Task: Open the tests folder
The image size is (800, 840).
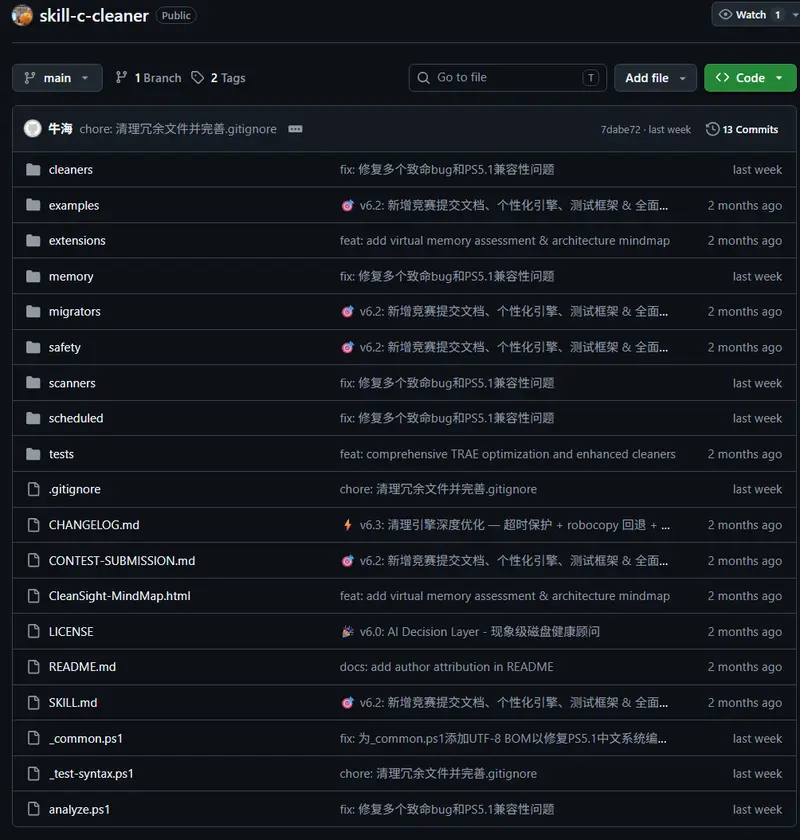Action: (61, 454)
